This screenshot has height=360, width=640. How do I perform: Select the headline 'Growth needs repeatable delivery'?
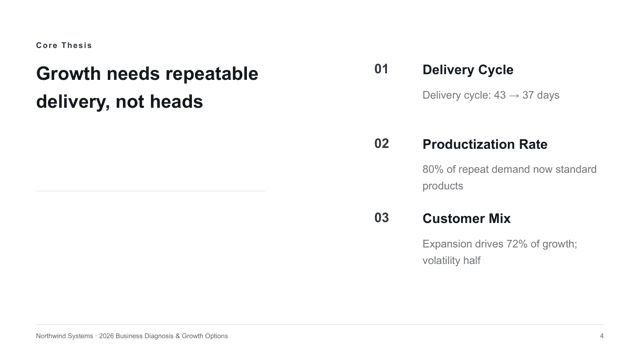147,88
